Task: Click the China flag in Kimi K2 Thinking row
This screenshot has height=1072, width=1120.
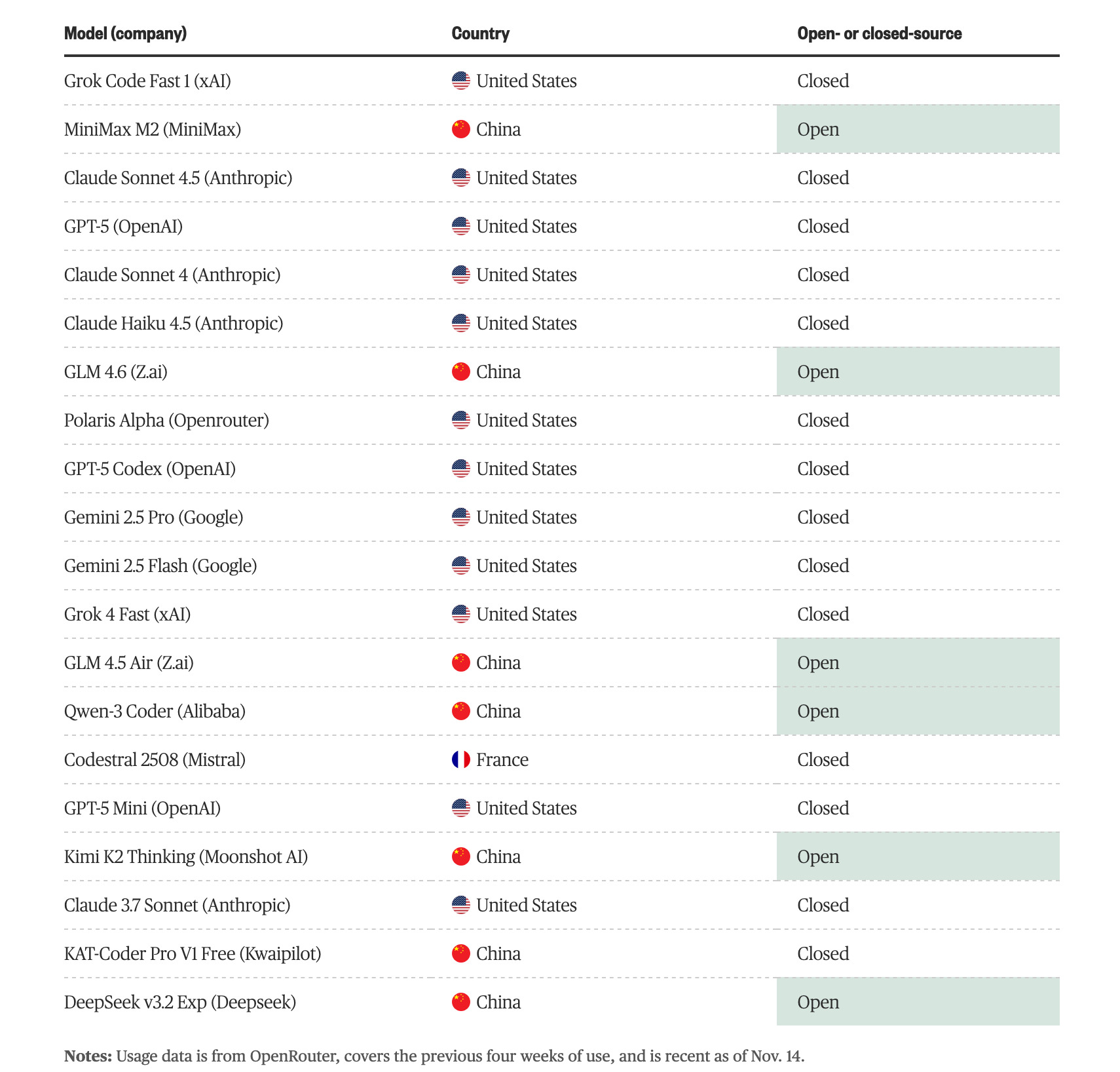Action: point(460,856)
